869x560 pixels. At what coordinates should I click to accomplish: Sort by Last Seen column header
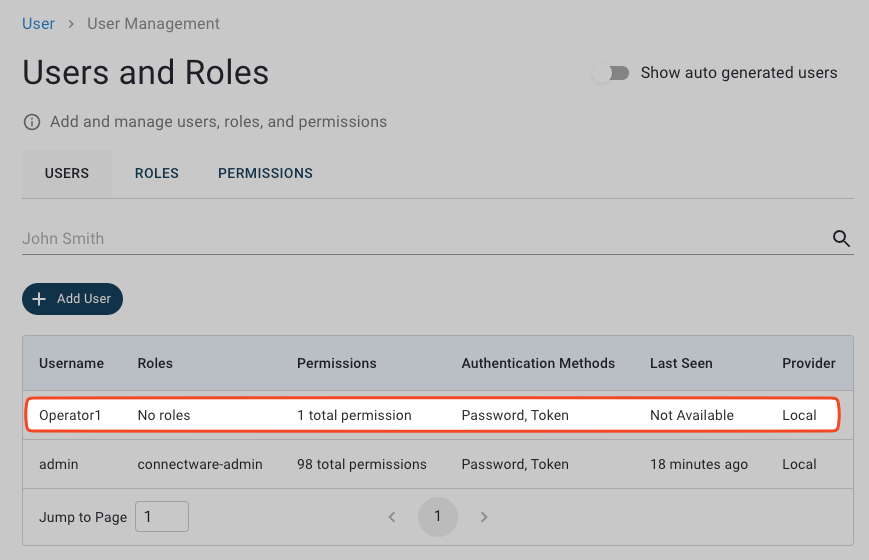click(681, 363)
